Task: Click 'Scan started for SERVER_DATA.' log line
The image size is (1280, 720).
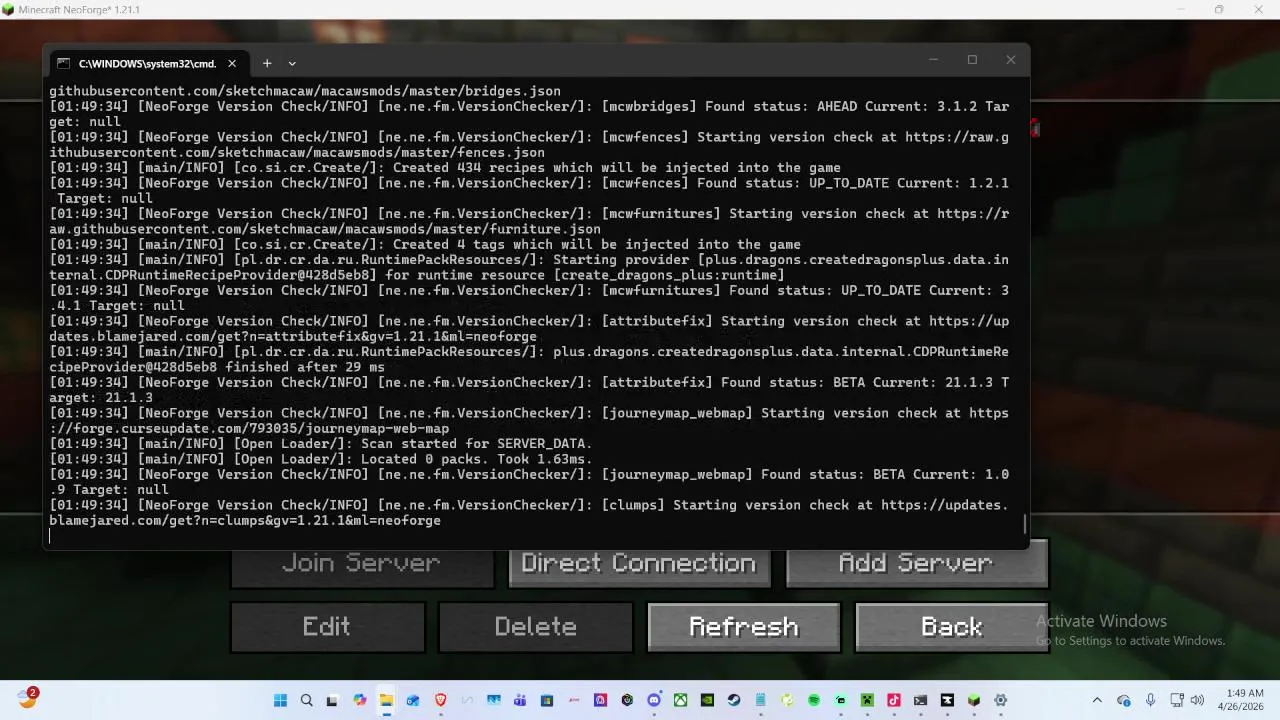Action: pyautogui.click(x=476, y=444)
